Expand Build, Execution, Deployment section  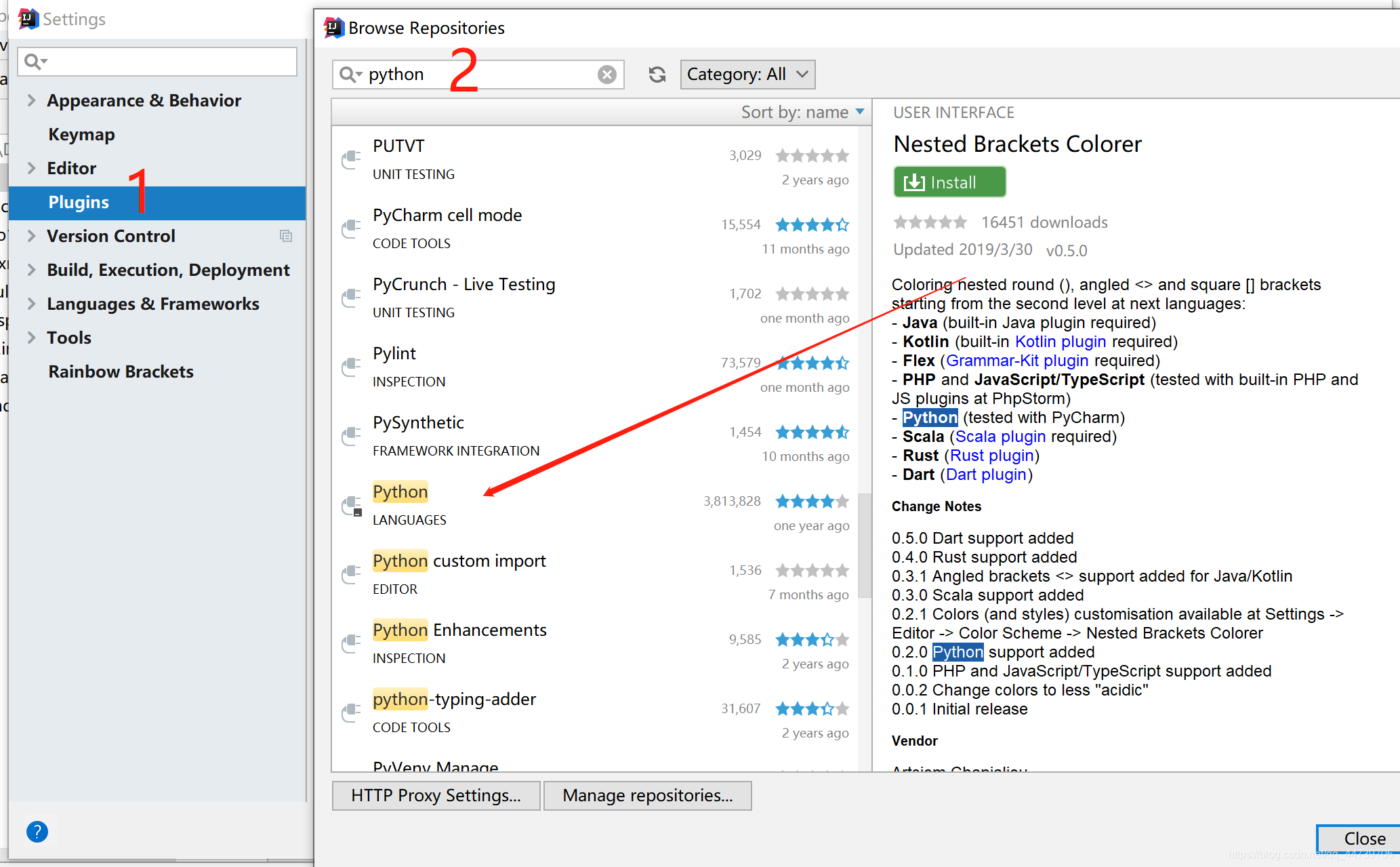31,270
